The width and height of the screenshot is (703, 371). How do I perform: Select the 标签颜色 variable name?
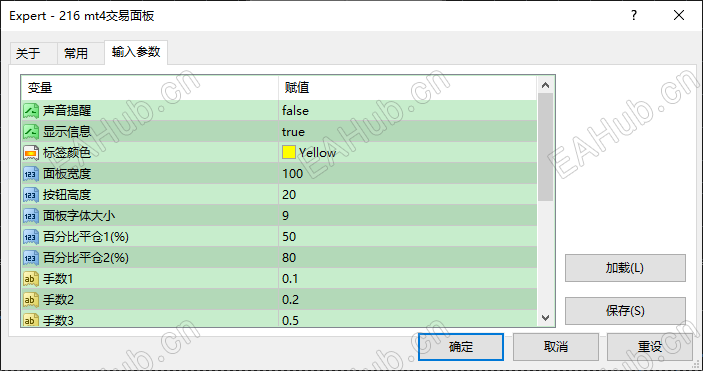click(67, 153)
